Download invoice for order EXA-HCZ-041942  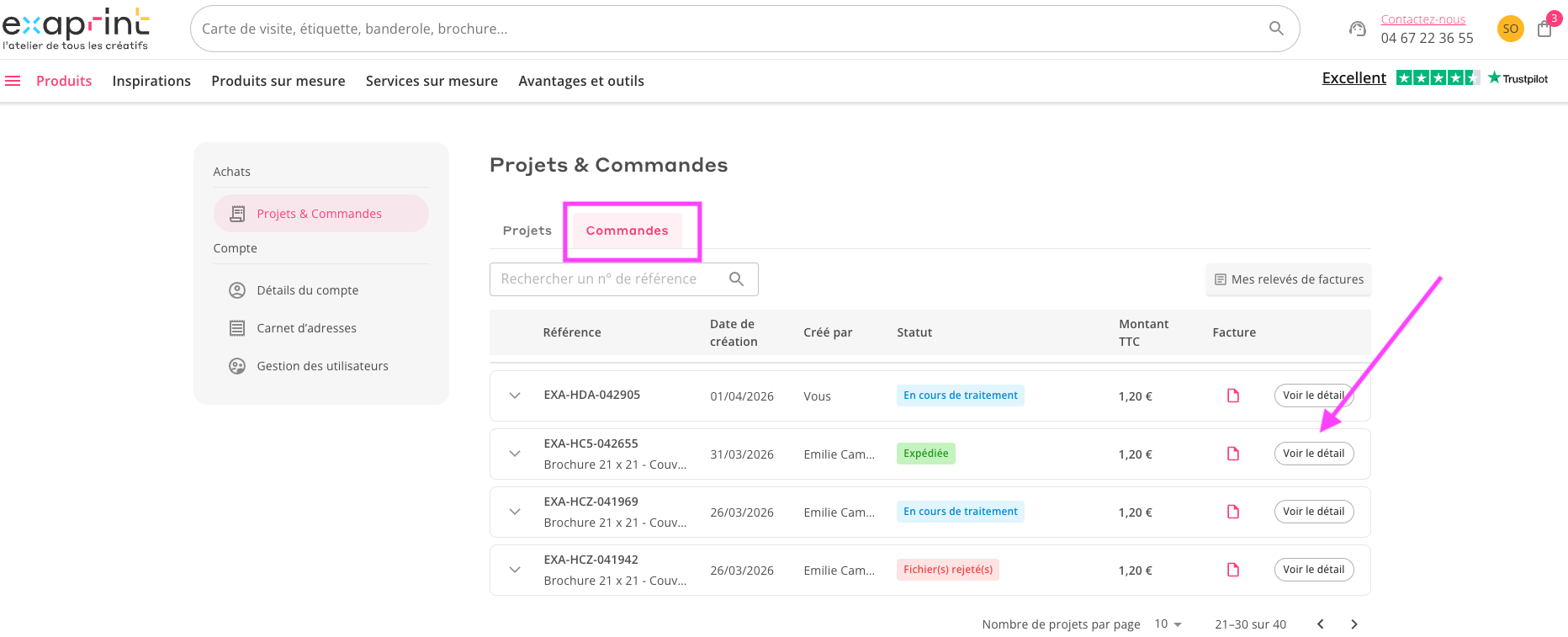pyautogui.click(x=1233, y=570)
